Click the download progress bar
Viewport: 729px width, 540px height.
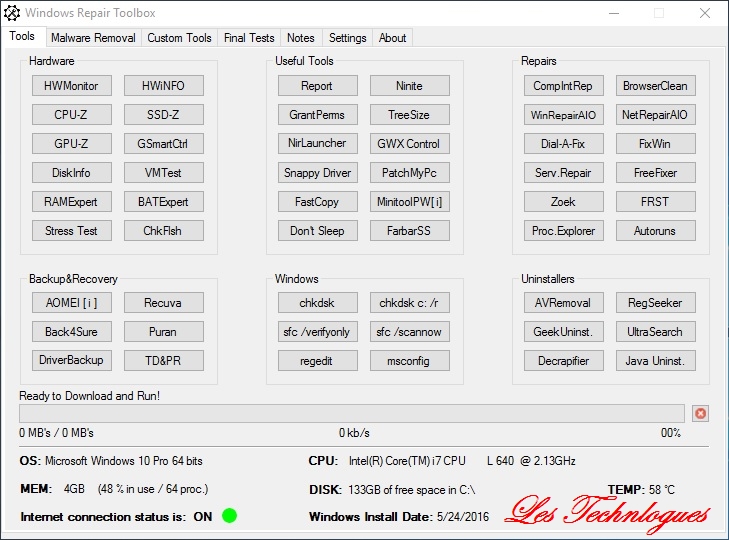[x=352, y=413]
